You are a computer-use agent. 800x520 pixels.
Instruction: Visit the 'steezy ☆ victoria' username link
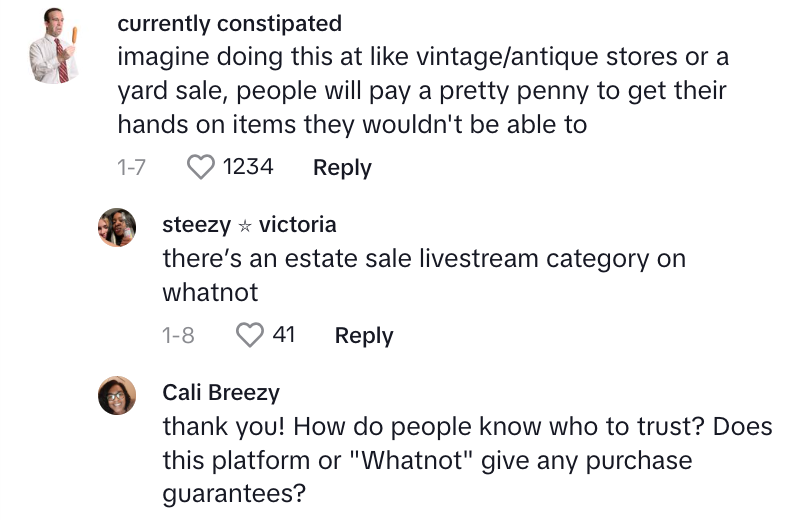(x=249, y=225)
